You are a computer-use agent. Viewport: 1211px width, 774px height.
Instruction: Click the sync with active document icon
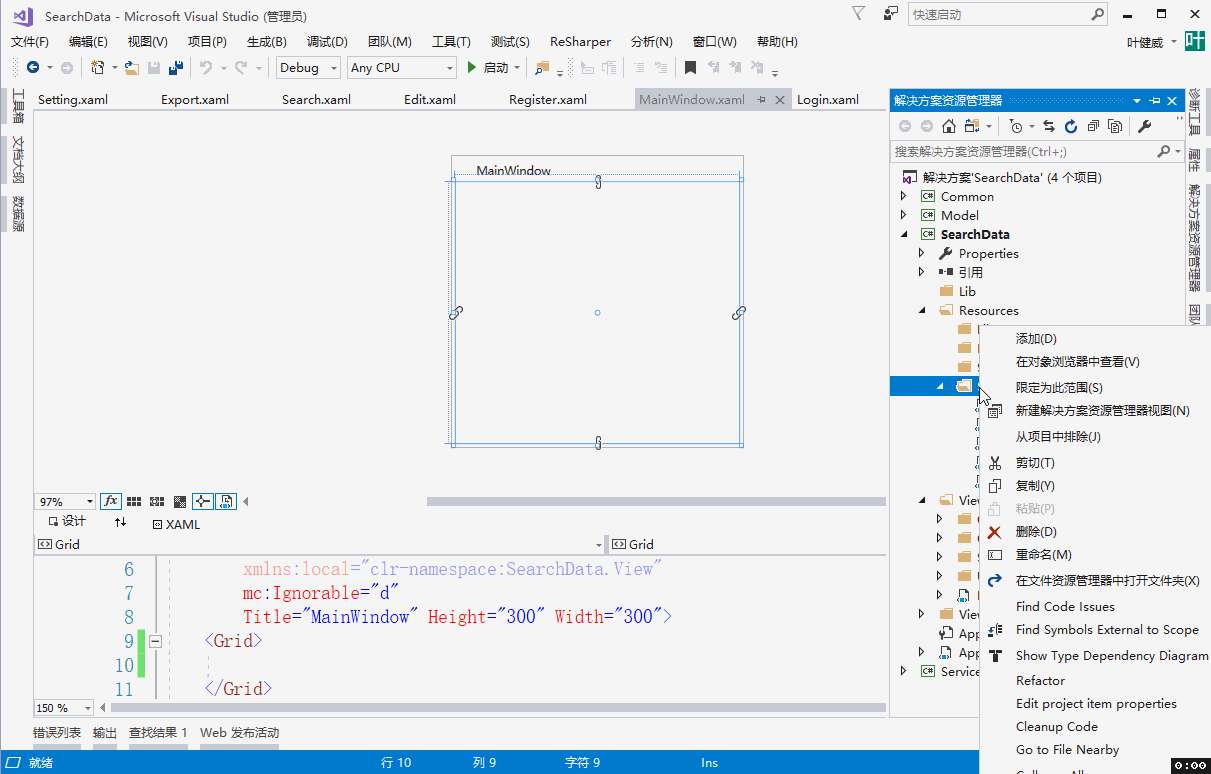click(1049, 126)
